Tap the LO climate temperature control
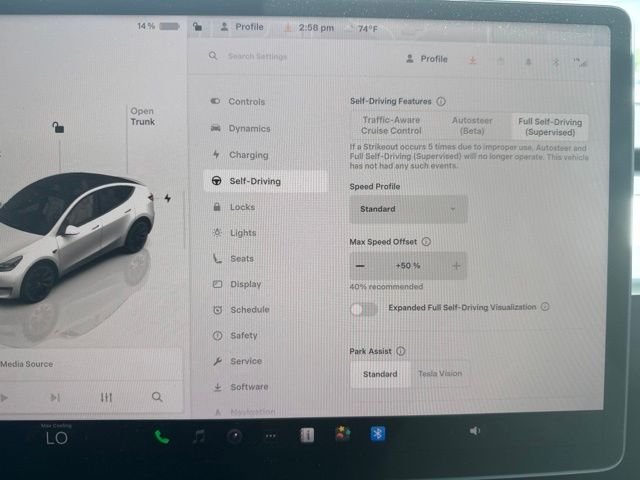The height and width of the screenshot is (480, 640). point(57,438)
